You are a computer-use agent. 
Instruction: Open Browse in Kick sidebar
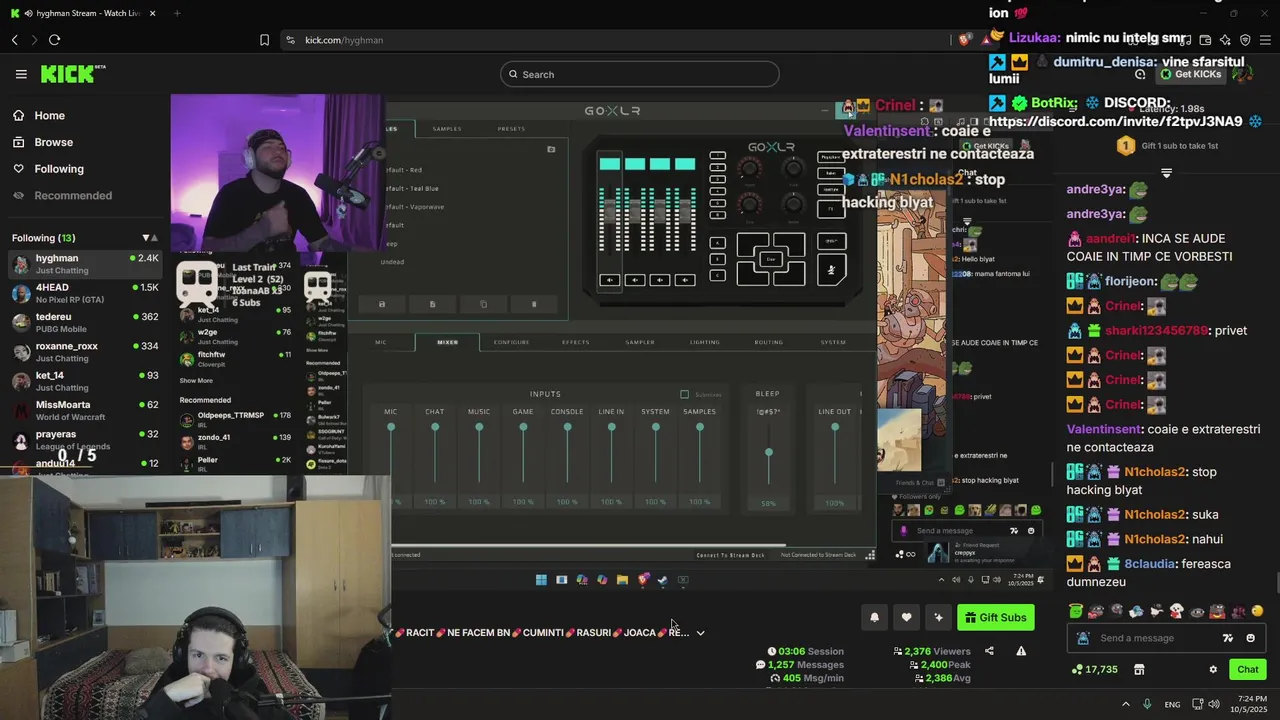pyautogui.click(x=53, y=142)
